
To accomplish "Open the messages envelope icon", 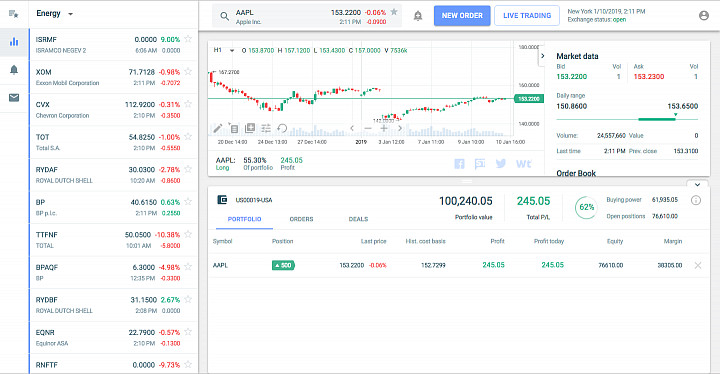I will click(14, 97).
